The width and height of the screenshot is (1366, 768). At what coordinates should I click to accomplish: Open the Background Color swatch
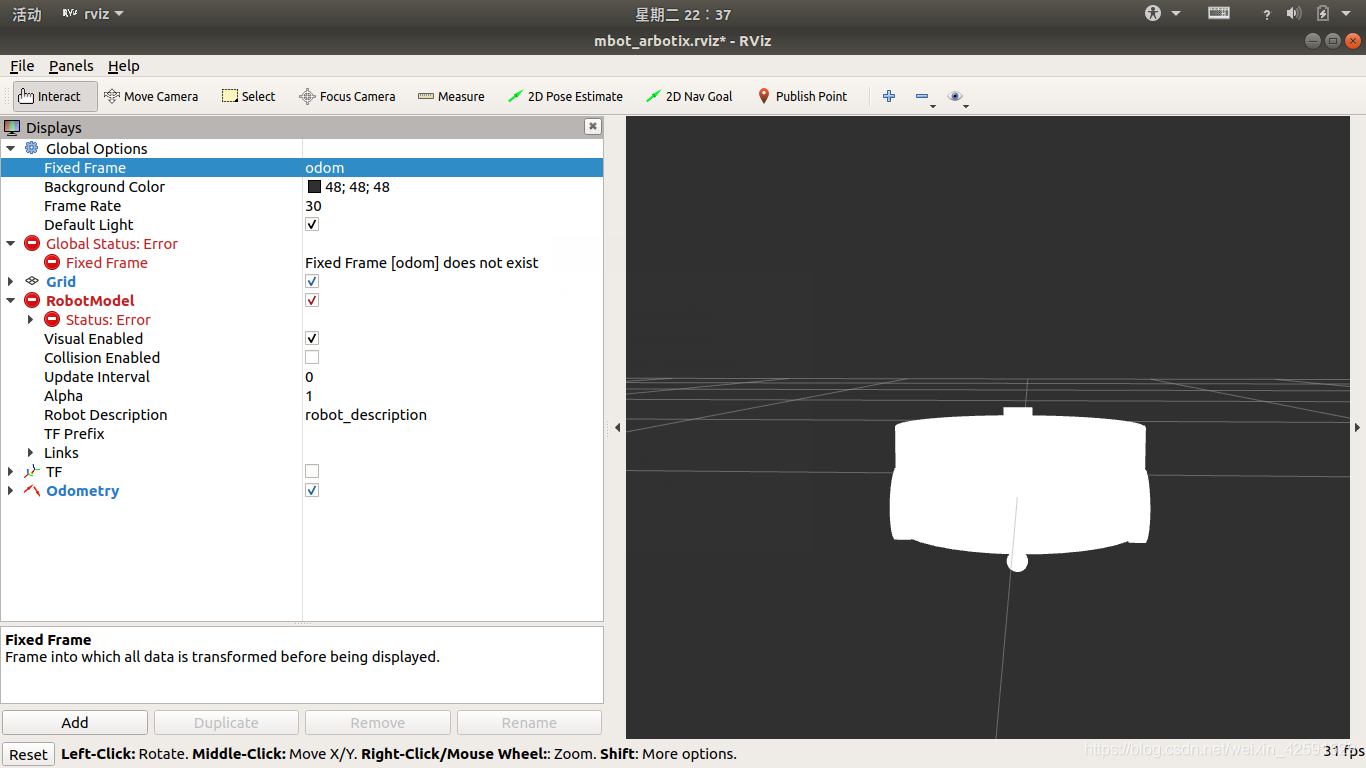[x=313, y=186]
